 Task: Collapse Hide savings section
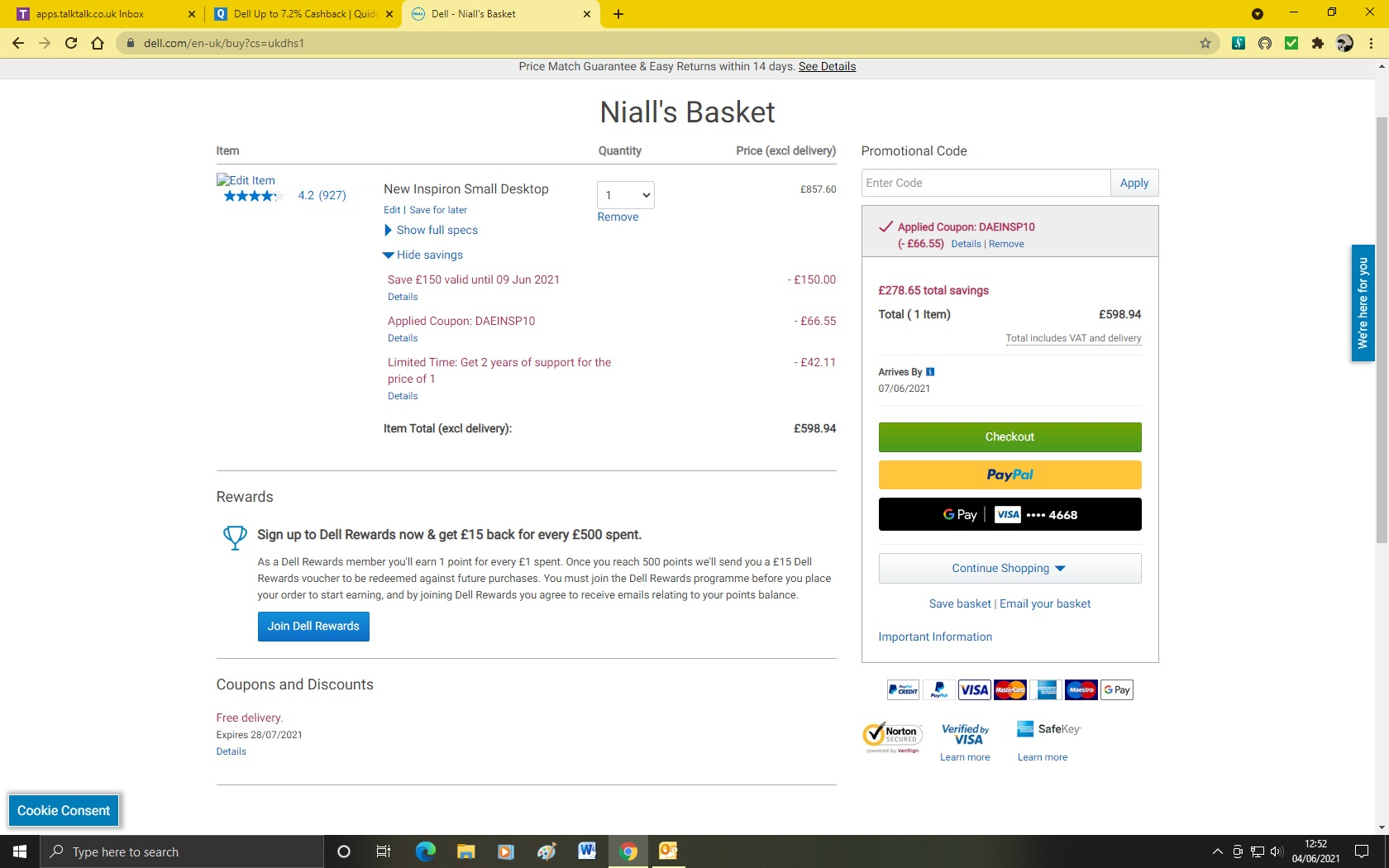(x=422, y=255)
